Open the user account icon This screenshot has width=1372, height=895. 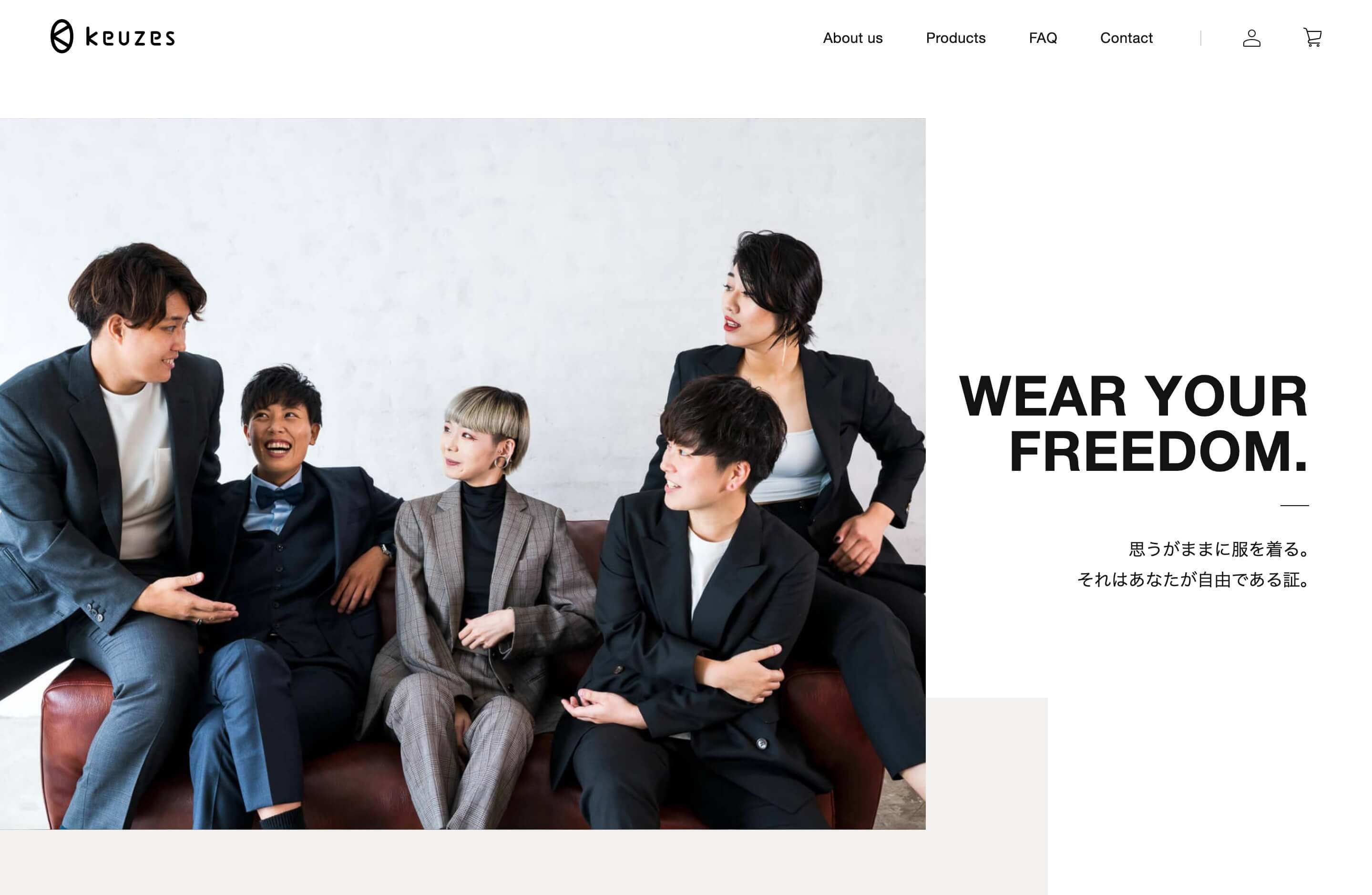coord(1251,38)
